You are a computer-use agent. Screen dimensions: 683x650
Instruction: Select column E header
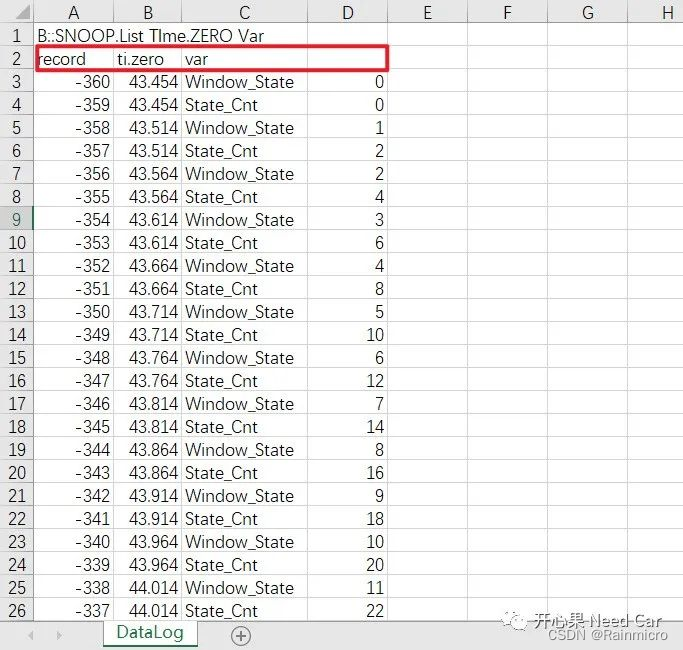[428, 12]
